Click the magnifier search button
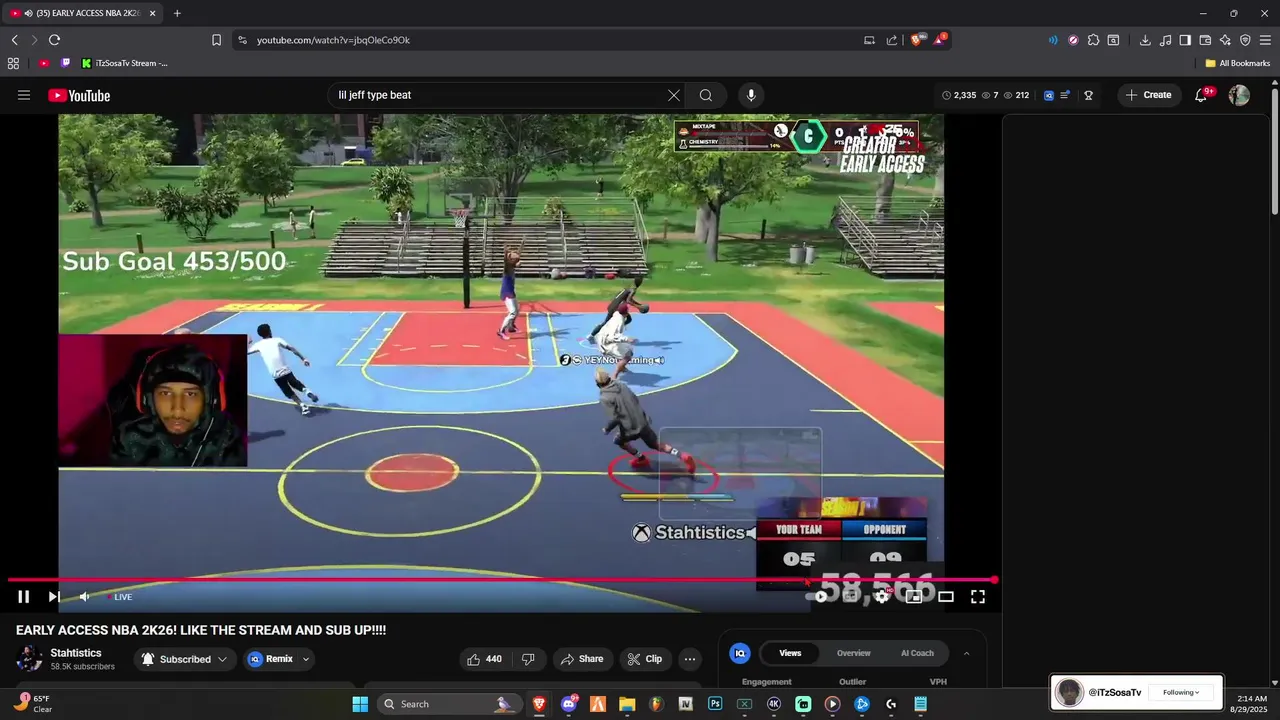 pyautogui.click(x=706, y=95)
